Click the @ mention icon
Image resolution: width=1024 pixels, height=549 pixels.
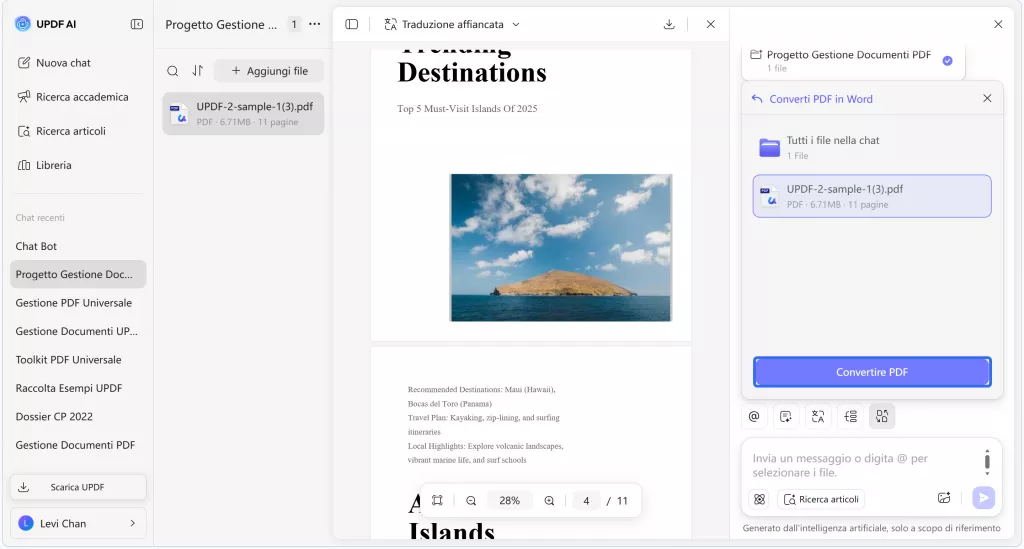pyautogui.click(x=754, y=416)
